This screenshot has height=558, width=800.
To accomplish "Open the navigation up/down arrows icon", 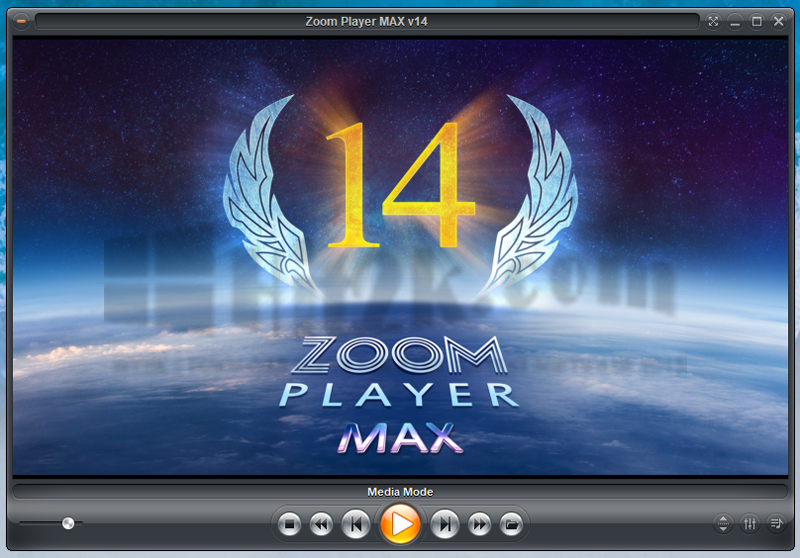I will (x=723, y=523).
